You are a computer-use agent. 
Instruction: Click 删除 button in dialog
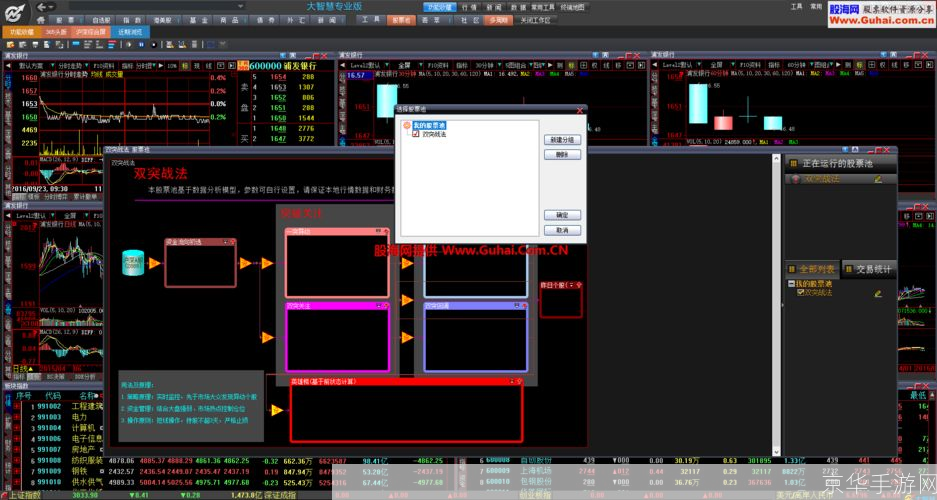coord(562,155)
